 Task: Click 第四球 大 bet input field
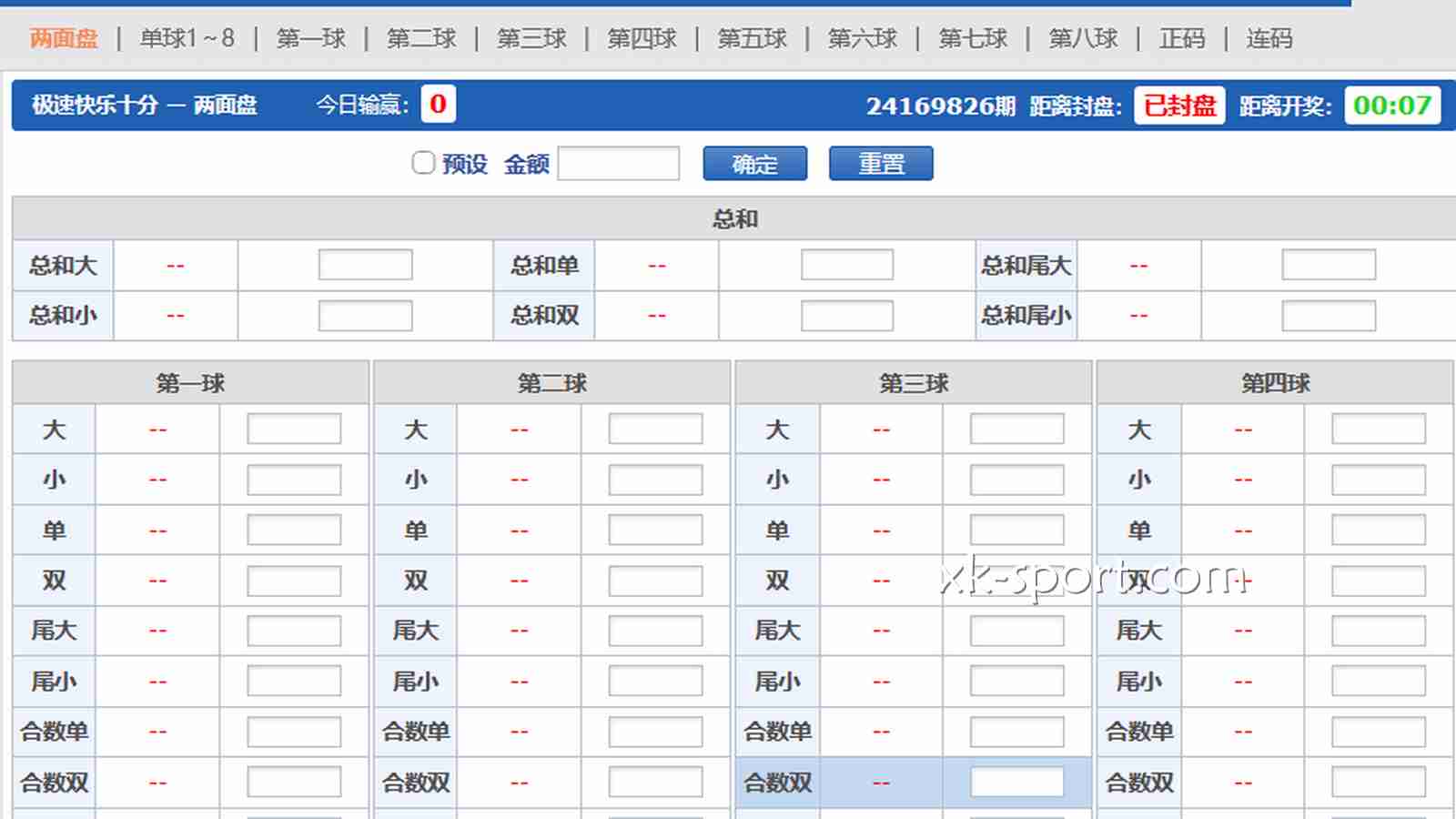(1379, 429)
